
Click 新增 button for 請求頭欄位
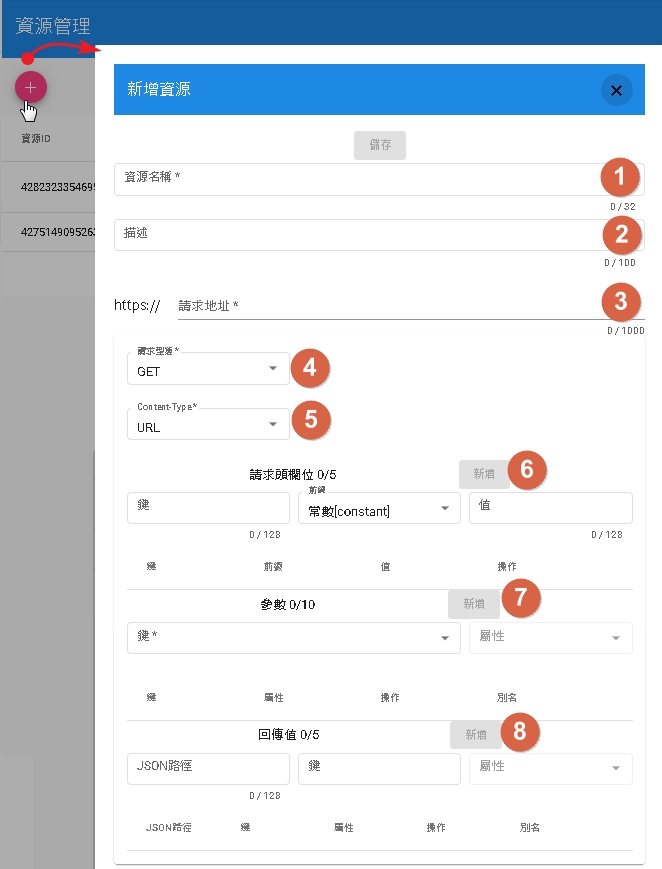point(483,474)
